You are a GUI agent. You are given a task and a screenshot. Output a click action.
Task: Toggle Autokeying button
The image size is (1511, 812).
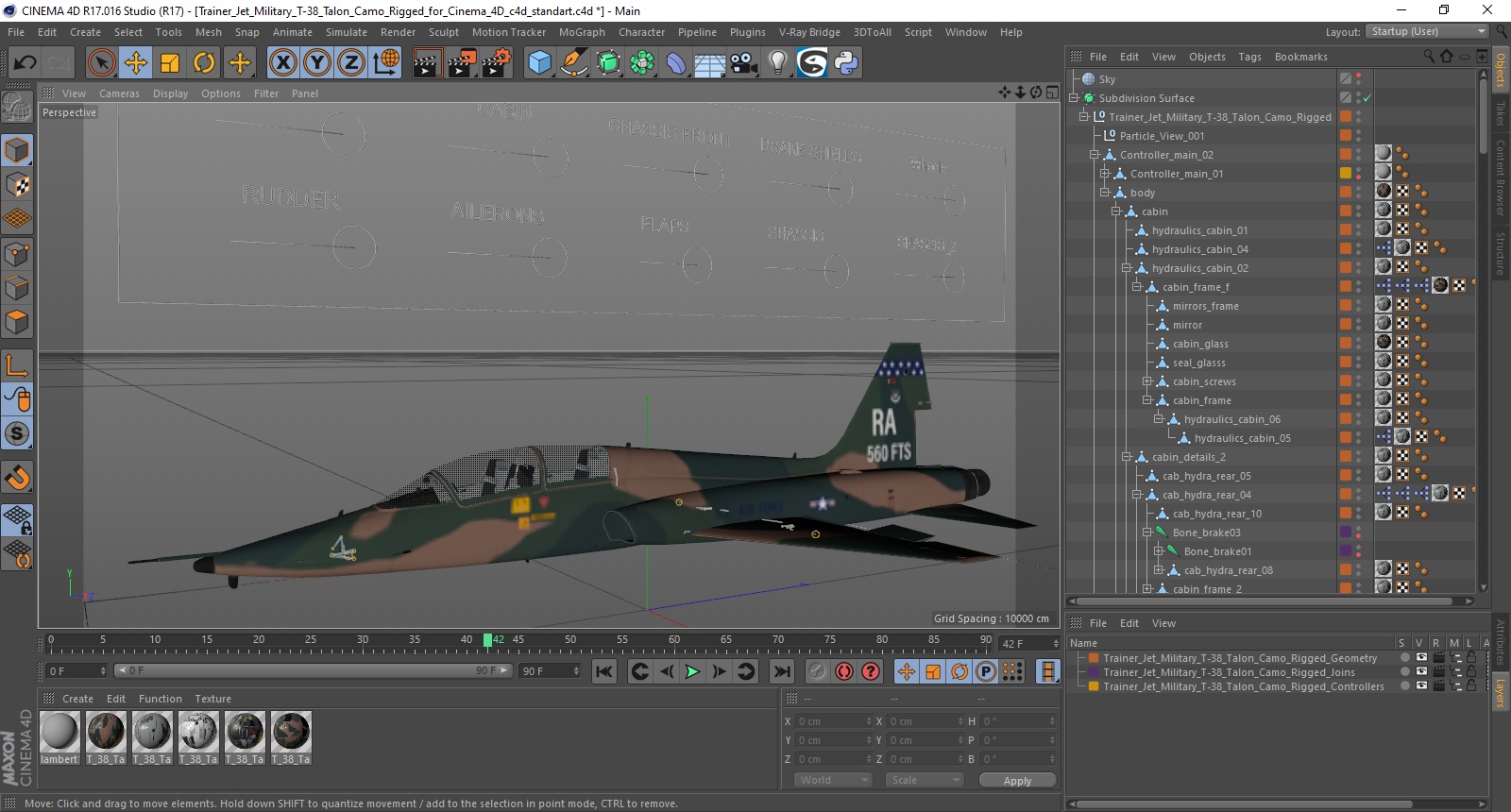(x=844, y=671)
